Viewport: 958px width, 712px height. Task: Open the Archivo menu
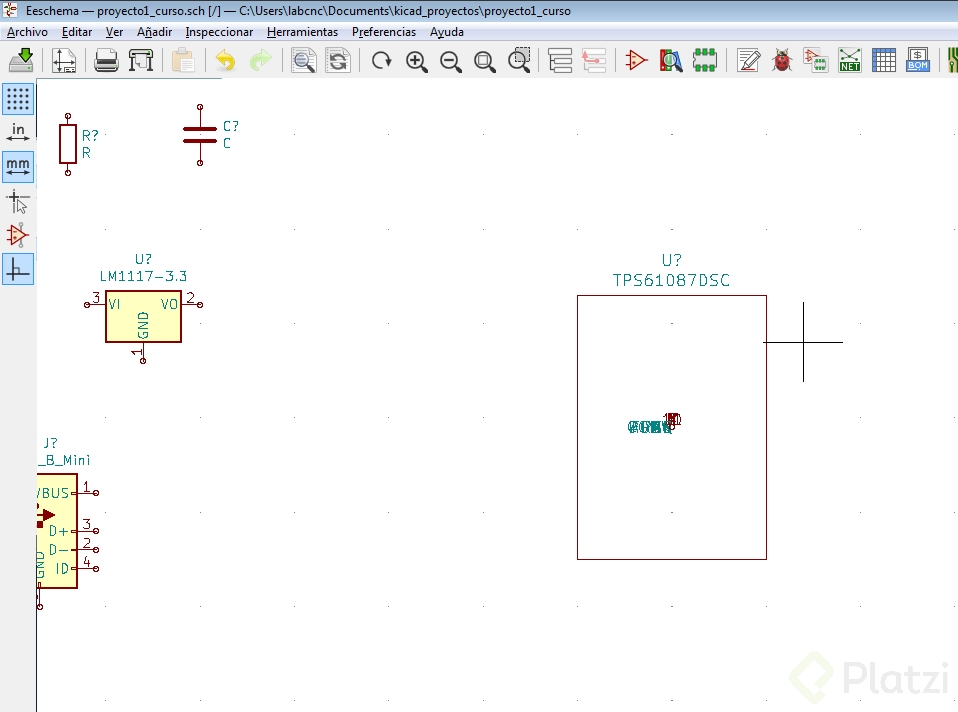pos(27,32)
